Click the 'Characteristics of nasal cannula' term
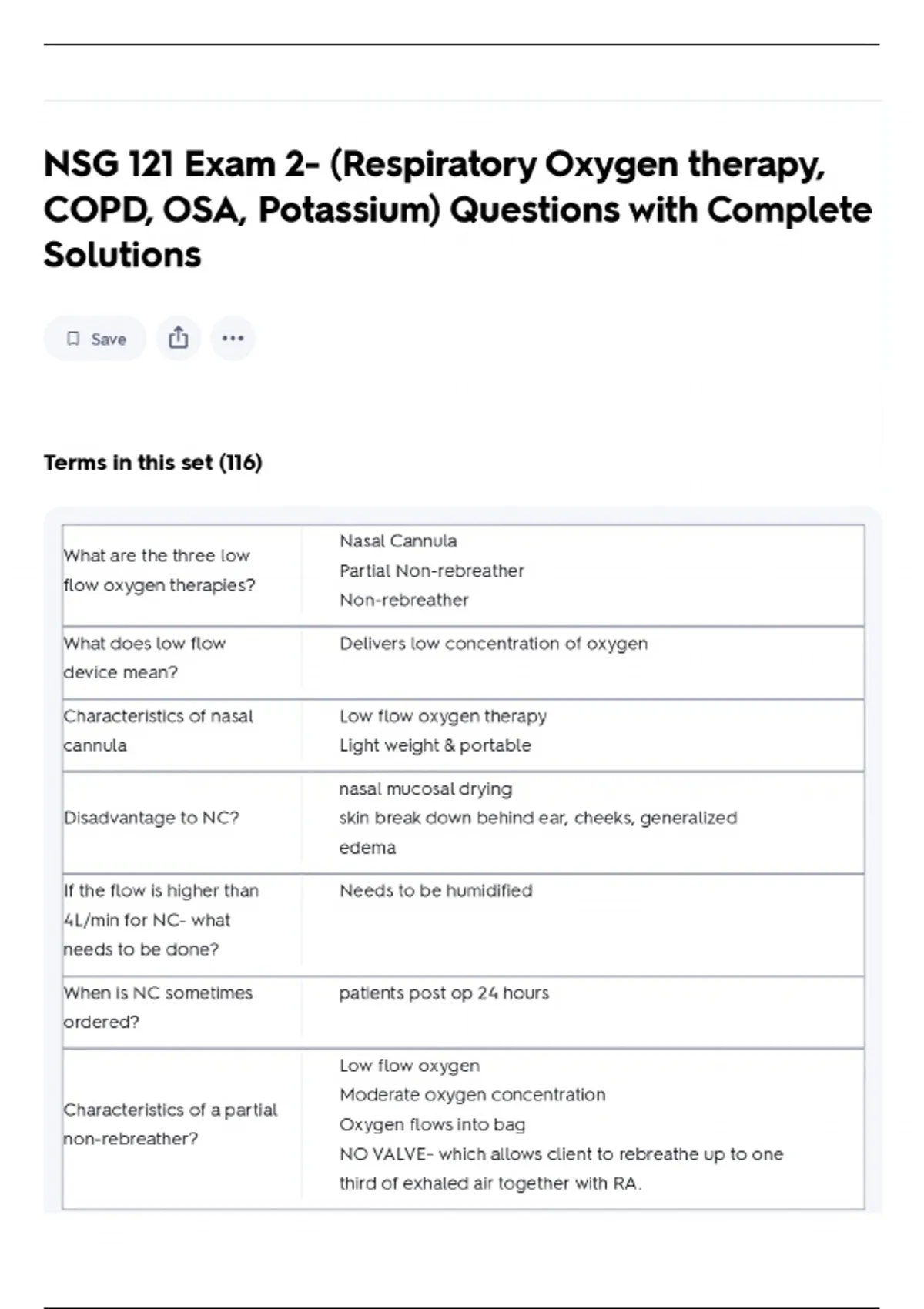 click(158, 731)
